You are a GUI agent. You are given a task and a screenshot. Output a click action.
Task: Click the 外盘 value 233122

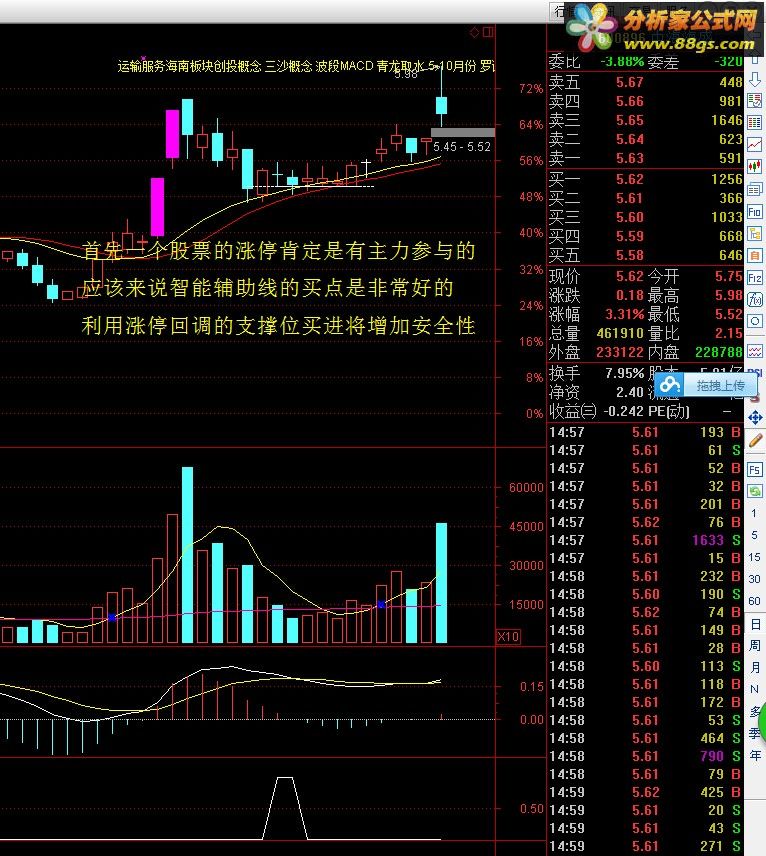(620, 352)
